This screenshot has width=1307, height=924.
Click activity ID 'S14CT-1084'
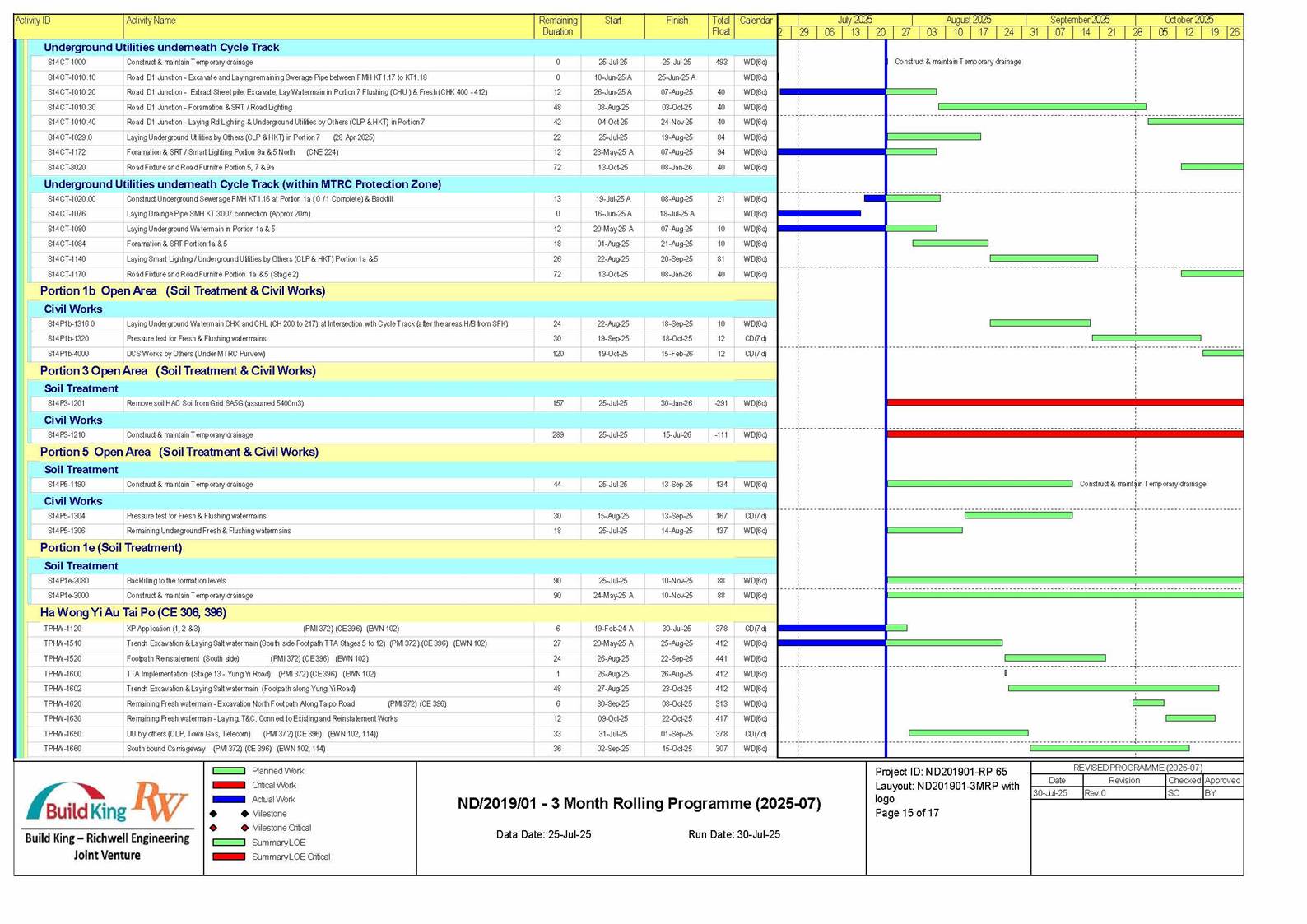(x=67, y=244)
